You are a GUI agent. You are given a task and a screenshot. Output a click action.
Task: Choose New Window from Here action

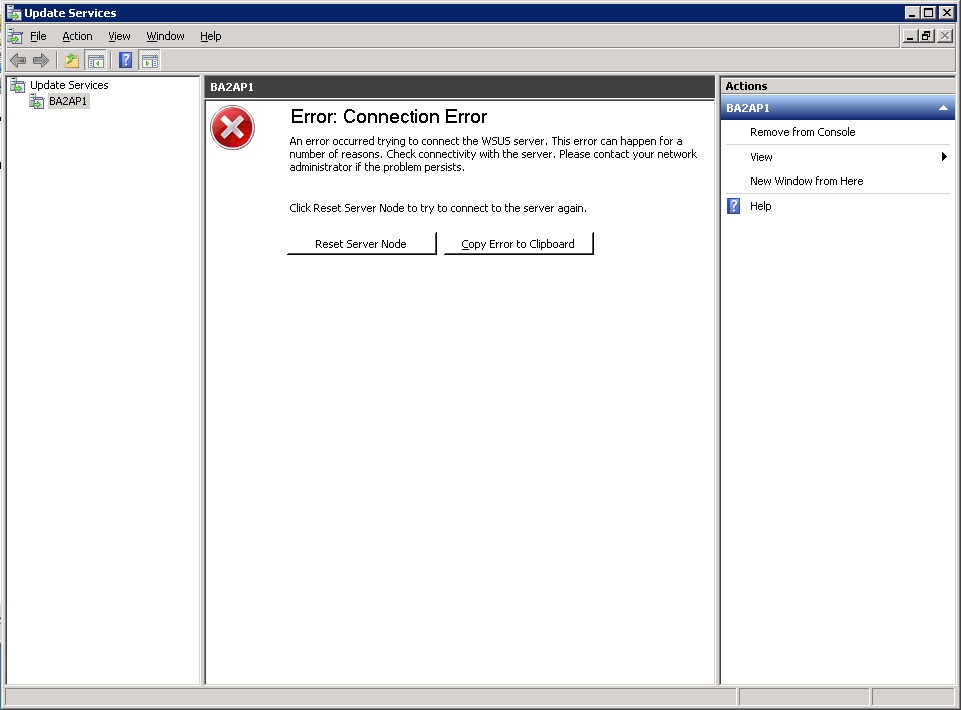pyautogui.click(x=807, y=181)
